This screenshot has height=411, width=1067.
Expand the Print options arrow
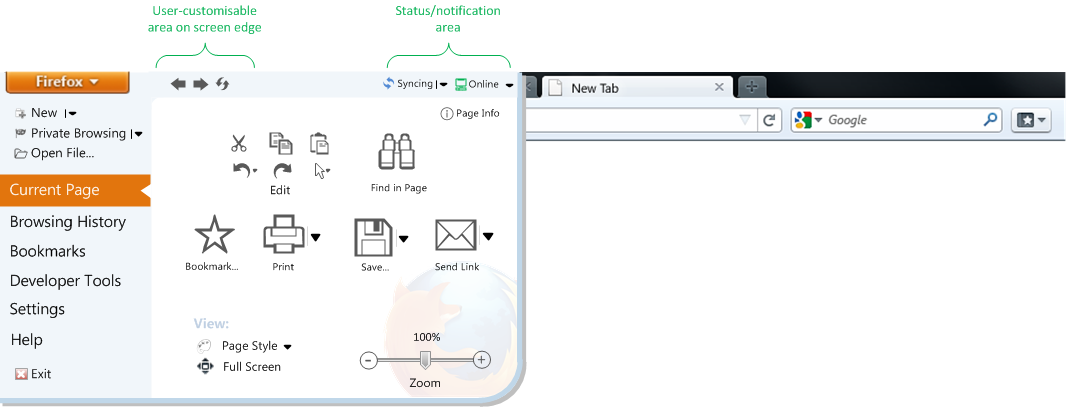[316, 237]
